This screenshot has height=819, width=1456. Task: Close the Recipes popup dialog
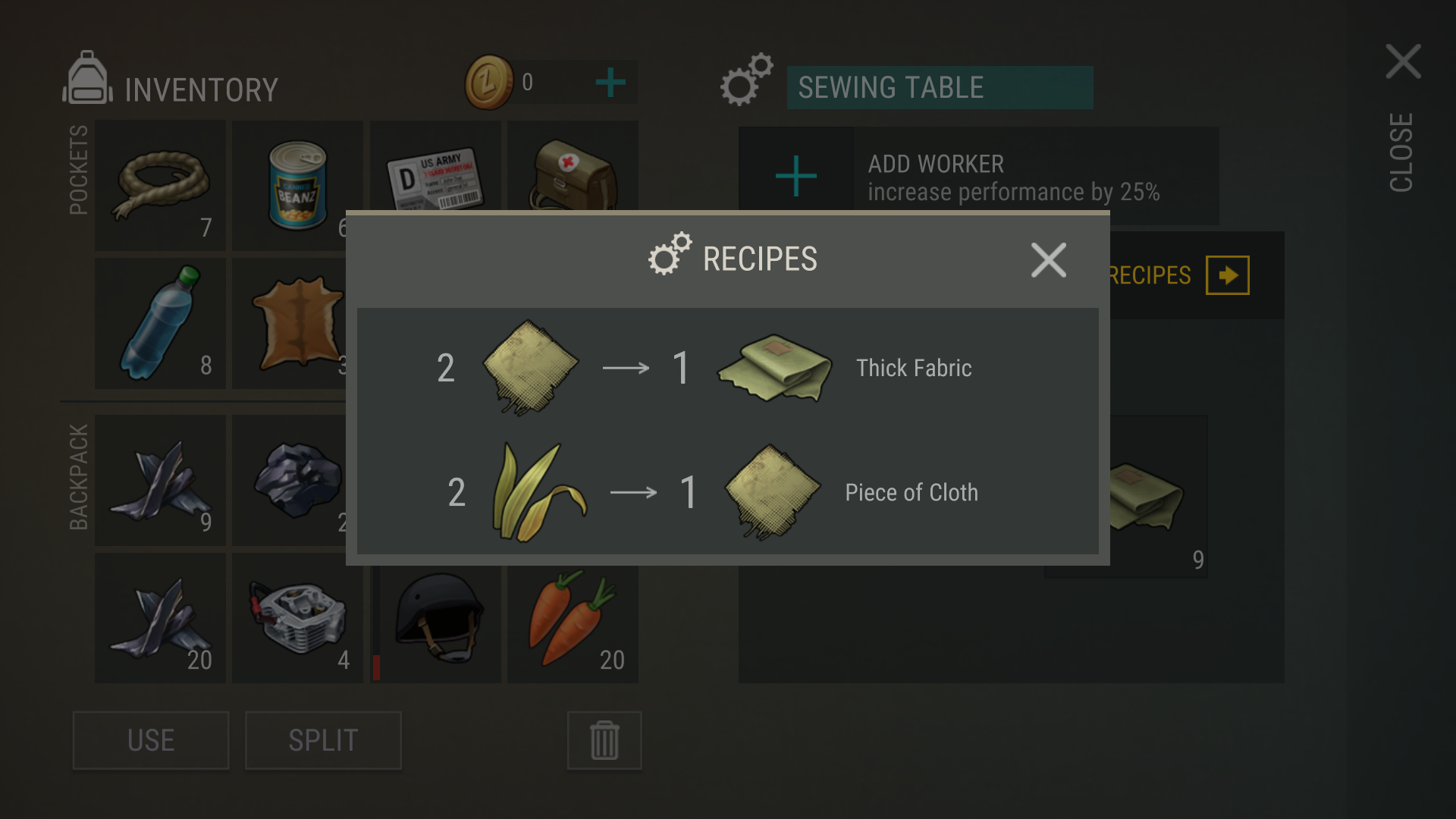tap(1049, 260)
